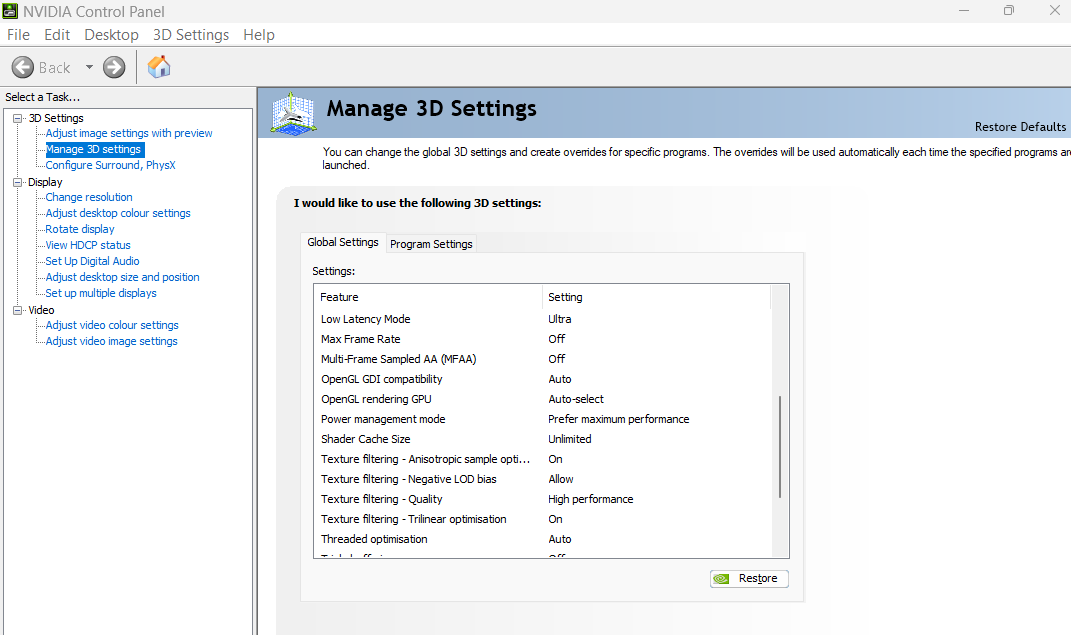
Task: Click the Manage 3D Settings header icon
Action: 293,113
